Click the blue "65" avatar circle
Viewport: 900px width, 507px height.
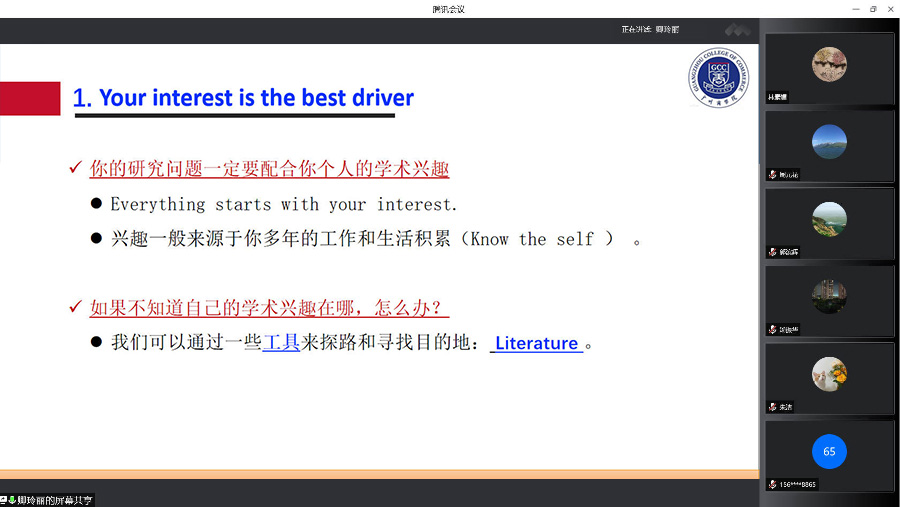click(x=829, y=452)
